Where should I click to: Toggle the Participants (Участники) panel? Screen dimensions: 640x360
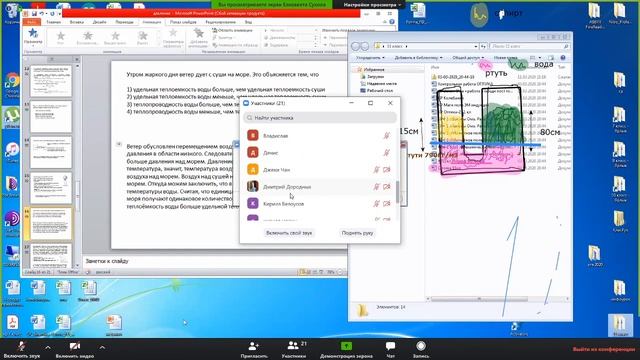[x=294, y=350]
